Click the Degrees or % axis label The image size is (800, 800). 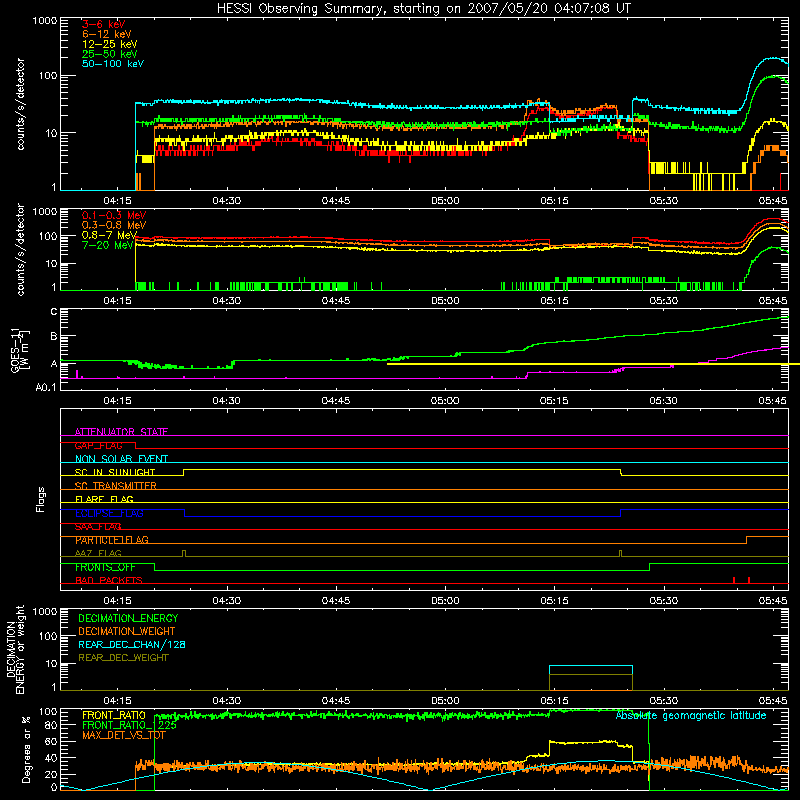(26, 749)
